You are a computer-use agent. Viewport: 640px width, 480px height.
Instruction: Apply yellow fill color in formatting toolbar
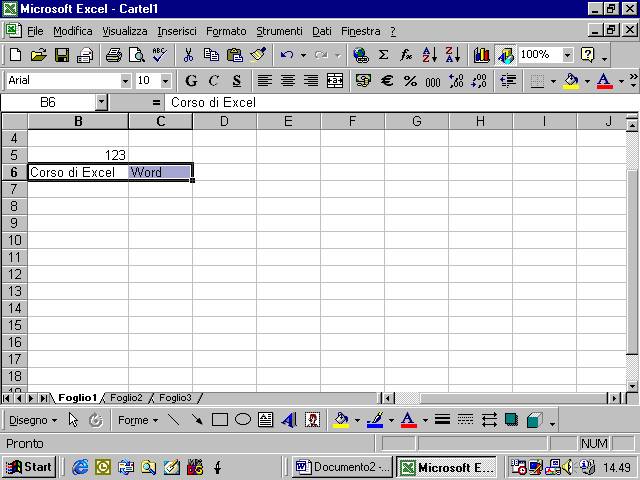tap(571, 80)
